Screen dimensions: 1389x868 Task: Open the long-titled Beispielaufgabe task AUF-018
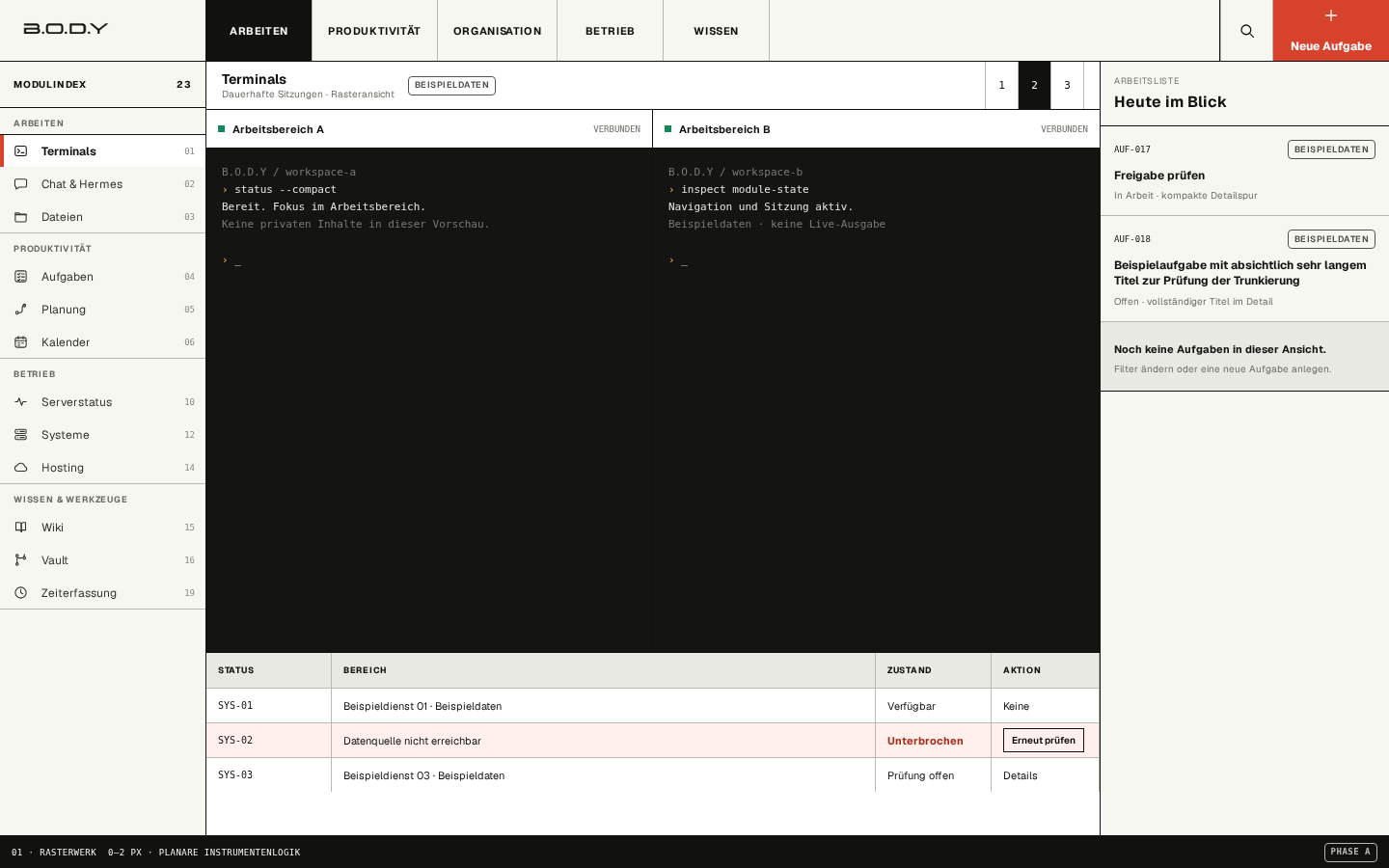coord(1244,269)
